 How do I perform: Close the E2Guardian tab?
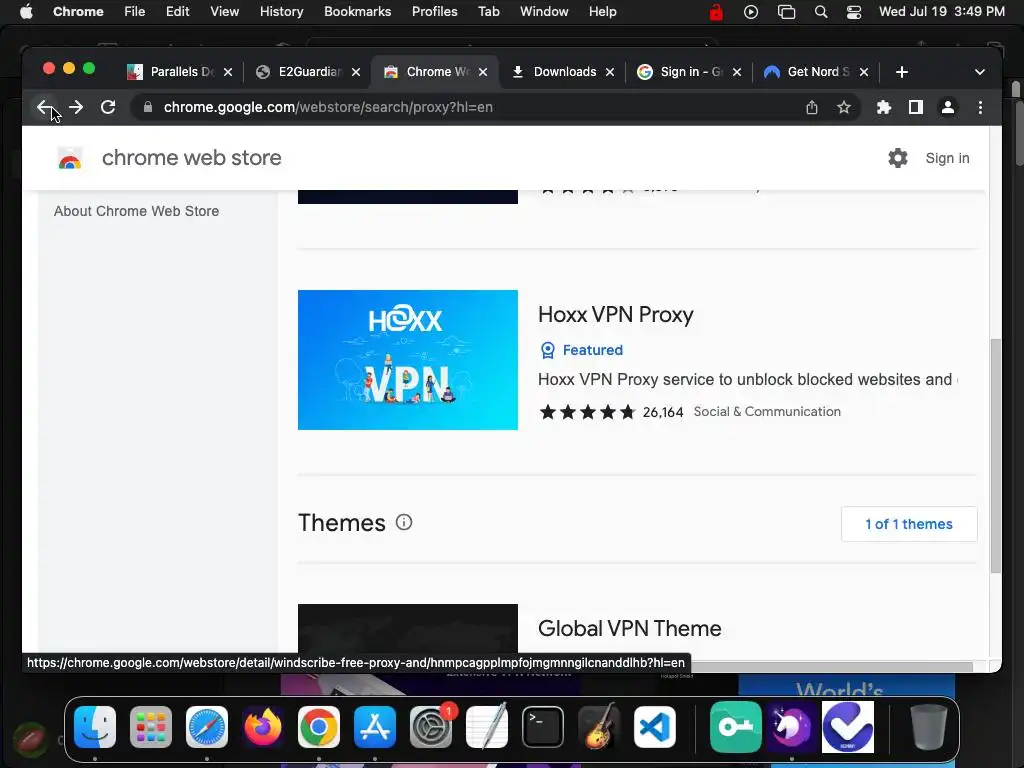[355, 72]
